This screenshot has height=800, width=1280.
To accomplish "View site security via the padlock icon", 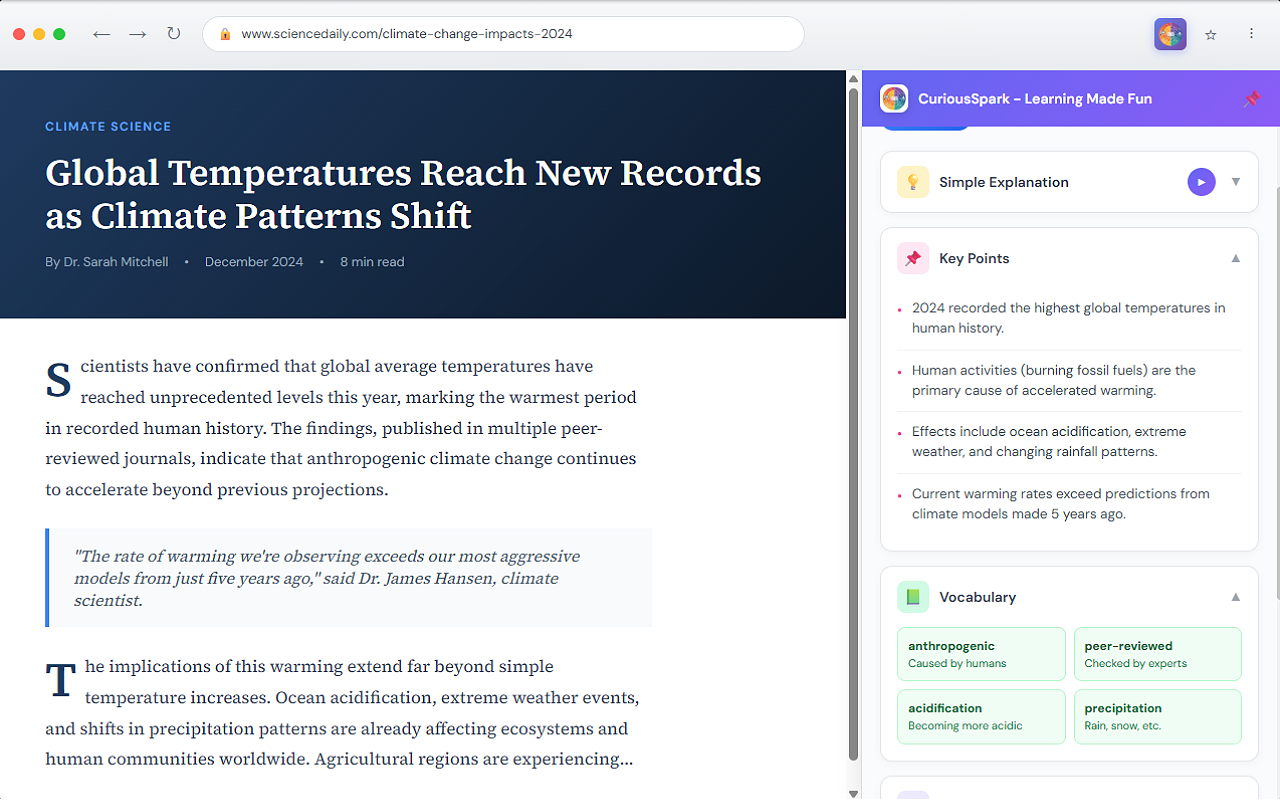I will (x=225, y=33).
